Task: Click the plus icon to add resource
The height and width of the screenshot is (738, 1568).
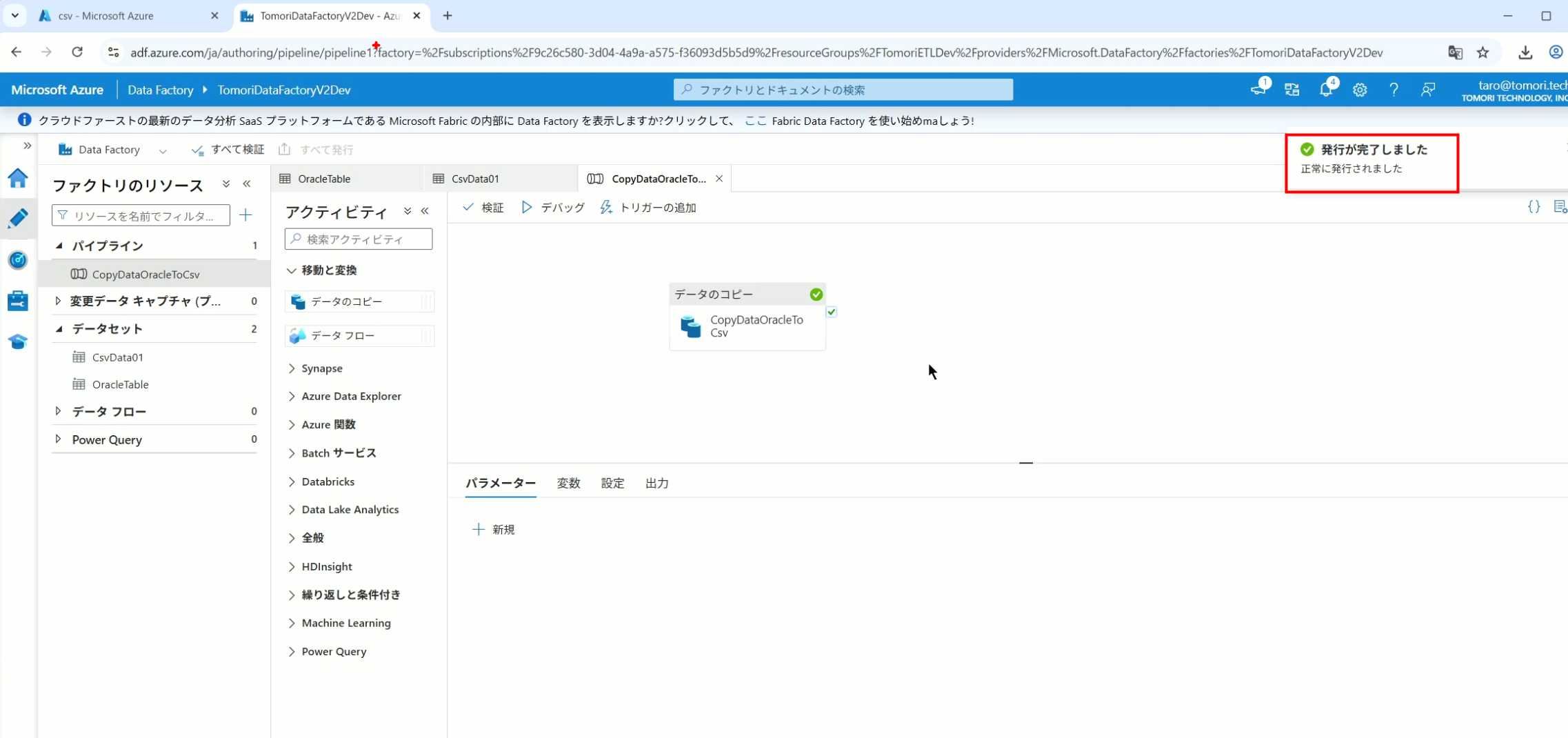Action: click(245, 215)
